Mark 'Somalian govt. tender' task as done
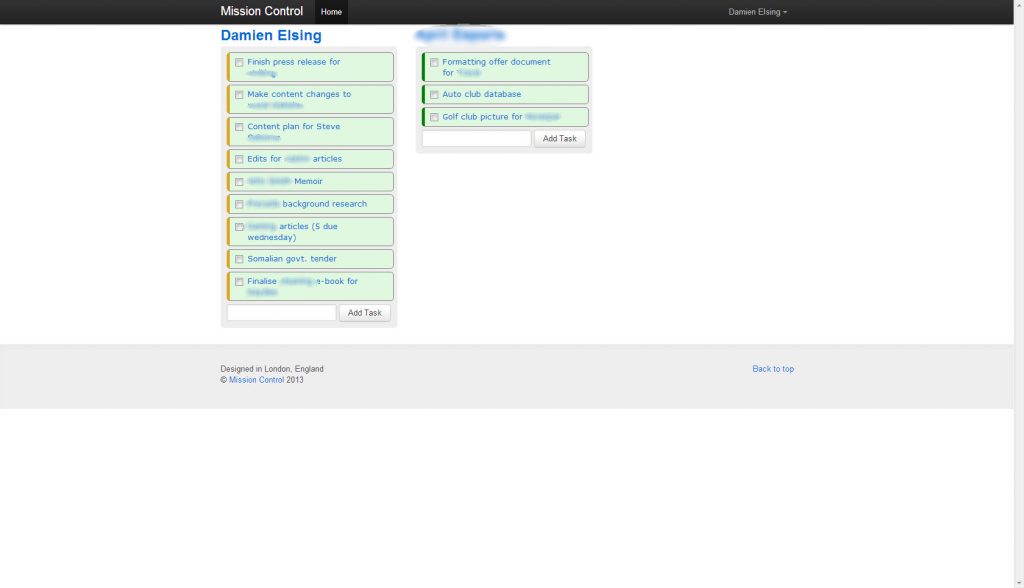The image size is (1024, 588). (239, 259)
